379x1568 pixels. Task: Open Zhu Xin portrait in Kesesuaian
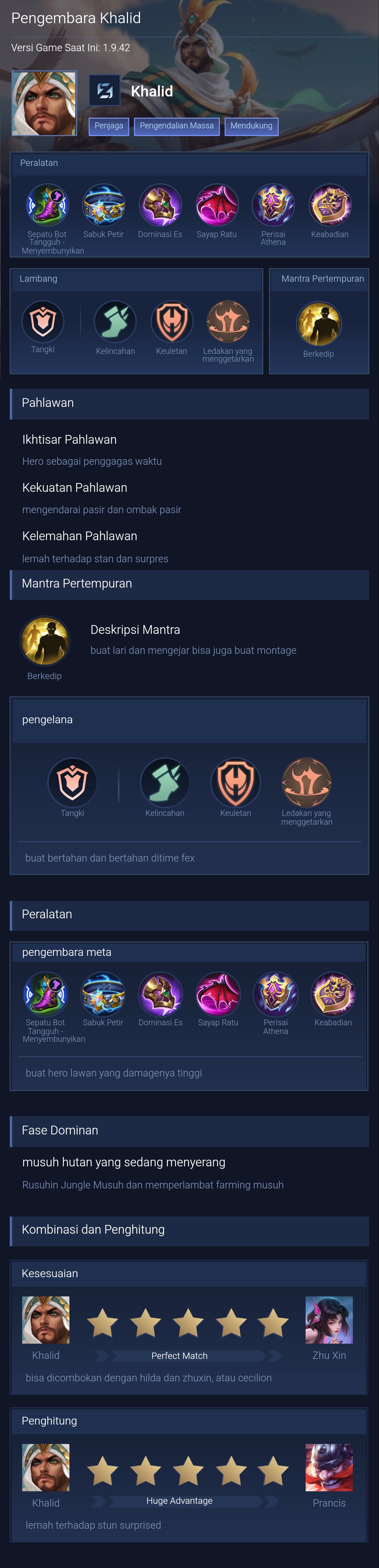(329, 1320)
